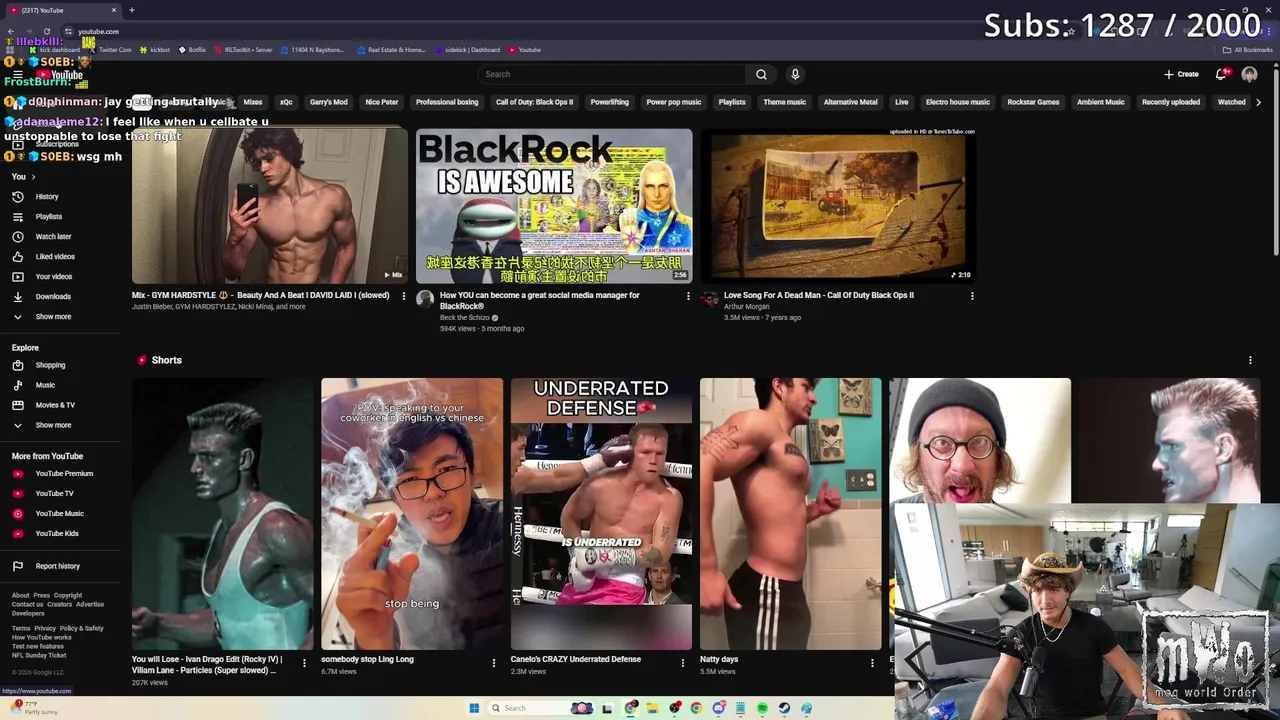This screenshot has height=720, width=1280.
Task: Open options for the GYM HARDSTYLE mix
Action: click(404, 296)
